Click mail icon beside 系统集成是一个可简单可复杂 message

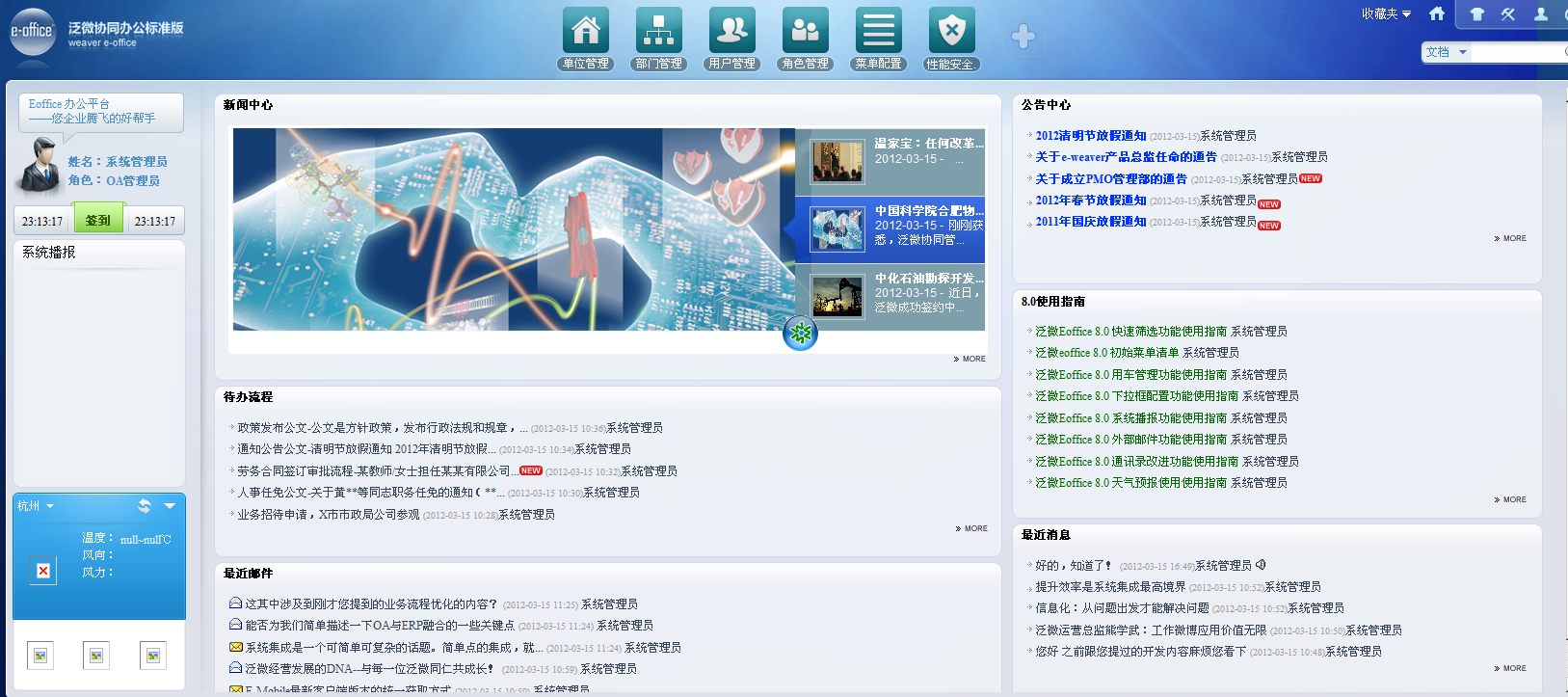235,647
